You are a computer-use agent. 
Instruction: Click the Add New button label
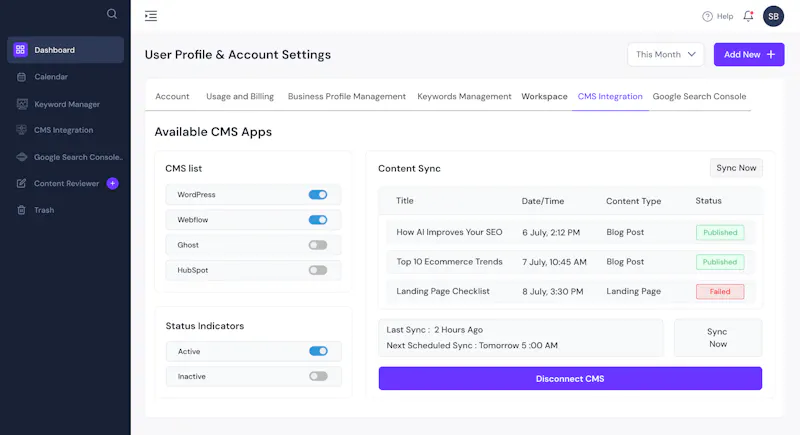coord(742,55)
